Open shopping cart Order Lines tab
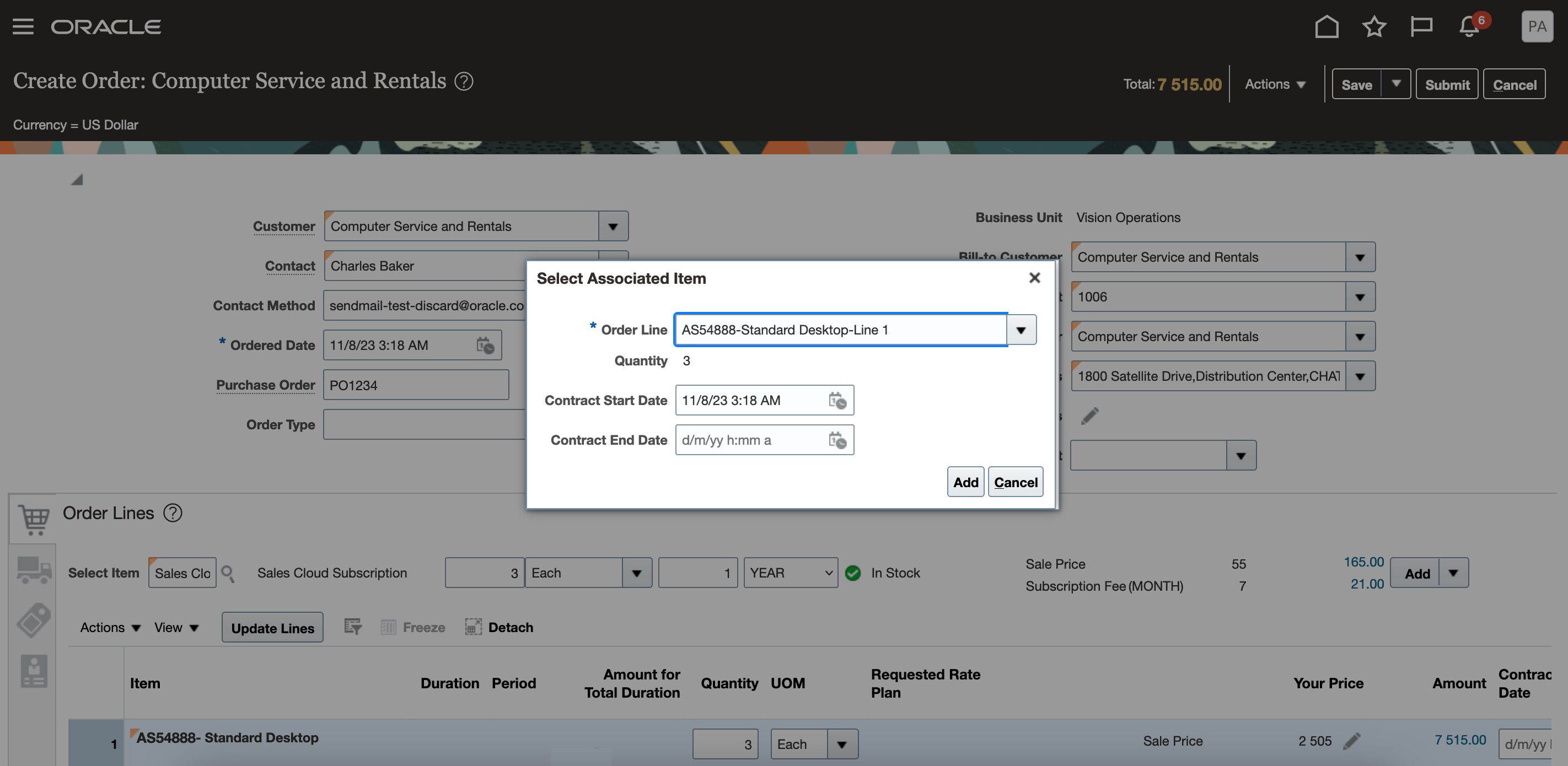Screen dimensions: 1568x766 click(34, 519)
